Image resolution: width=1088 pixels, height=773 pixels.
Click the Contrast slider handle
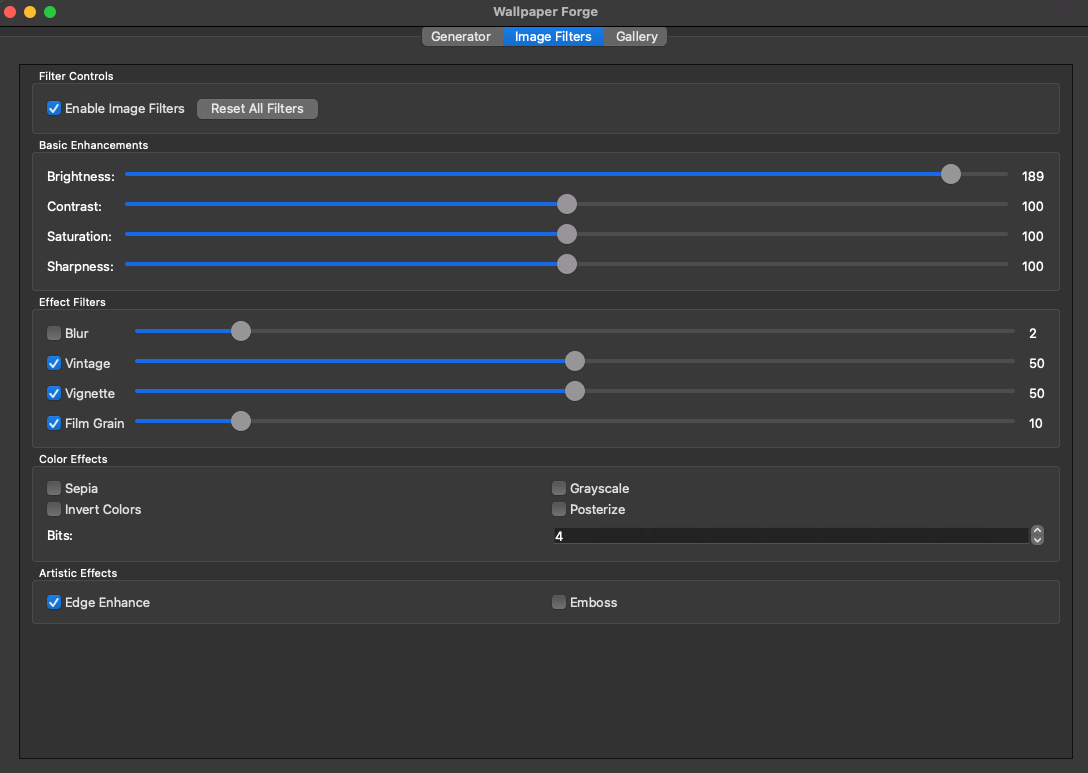[x=566, y=204]
